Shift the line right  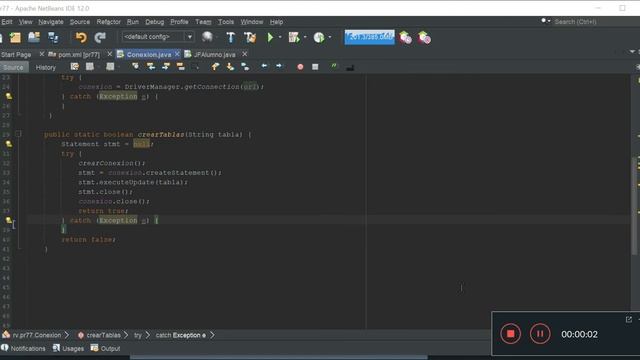coord(279,66)
